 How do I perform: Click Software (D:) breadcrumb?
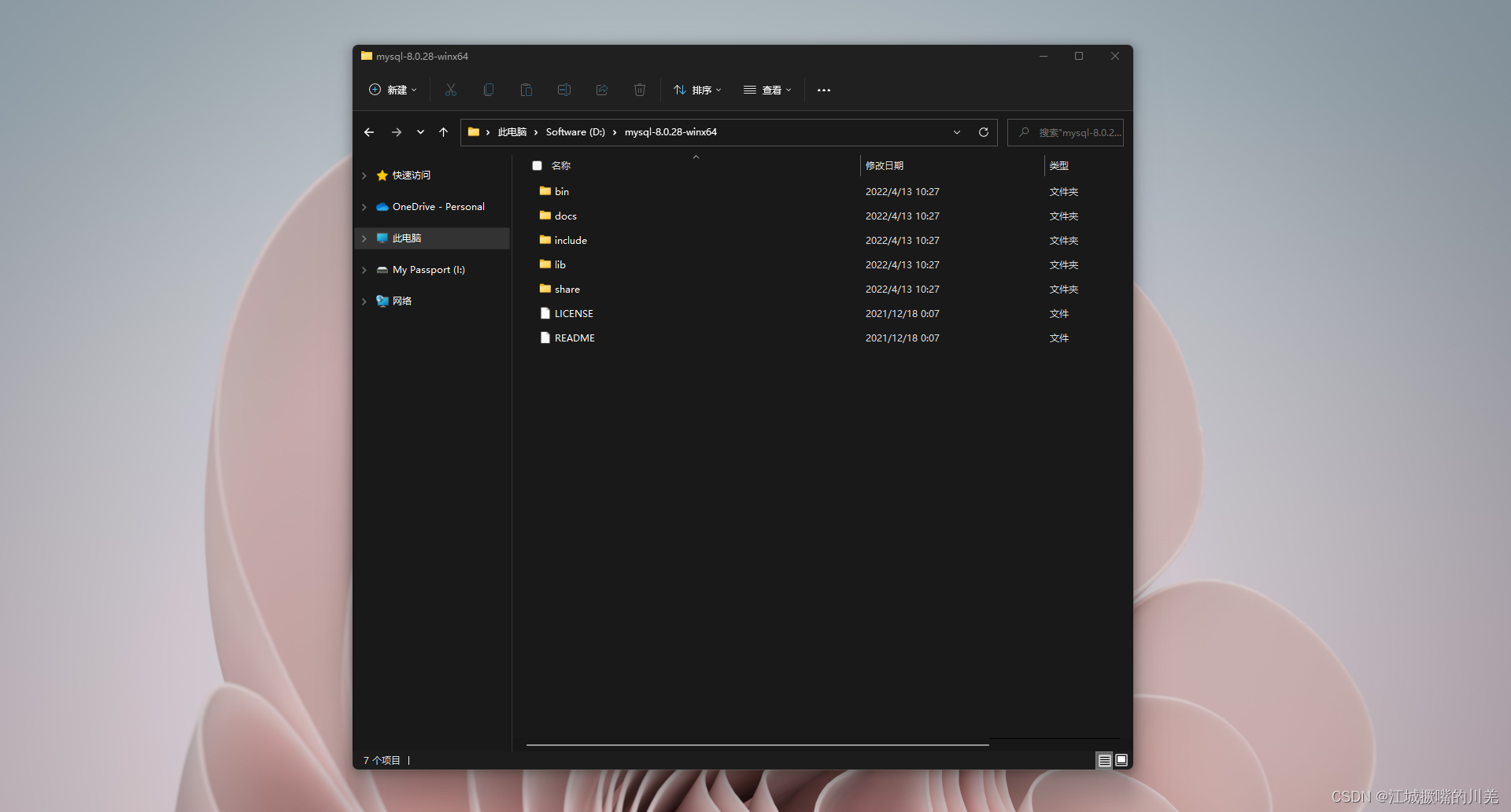575,132
